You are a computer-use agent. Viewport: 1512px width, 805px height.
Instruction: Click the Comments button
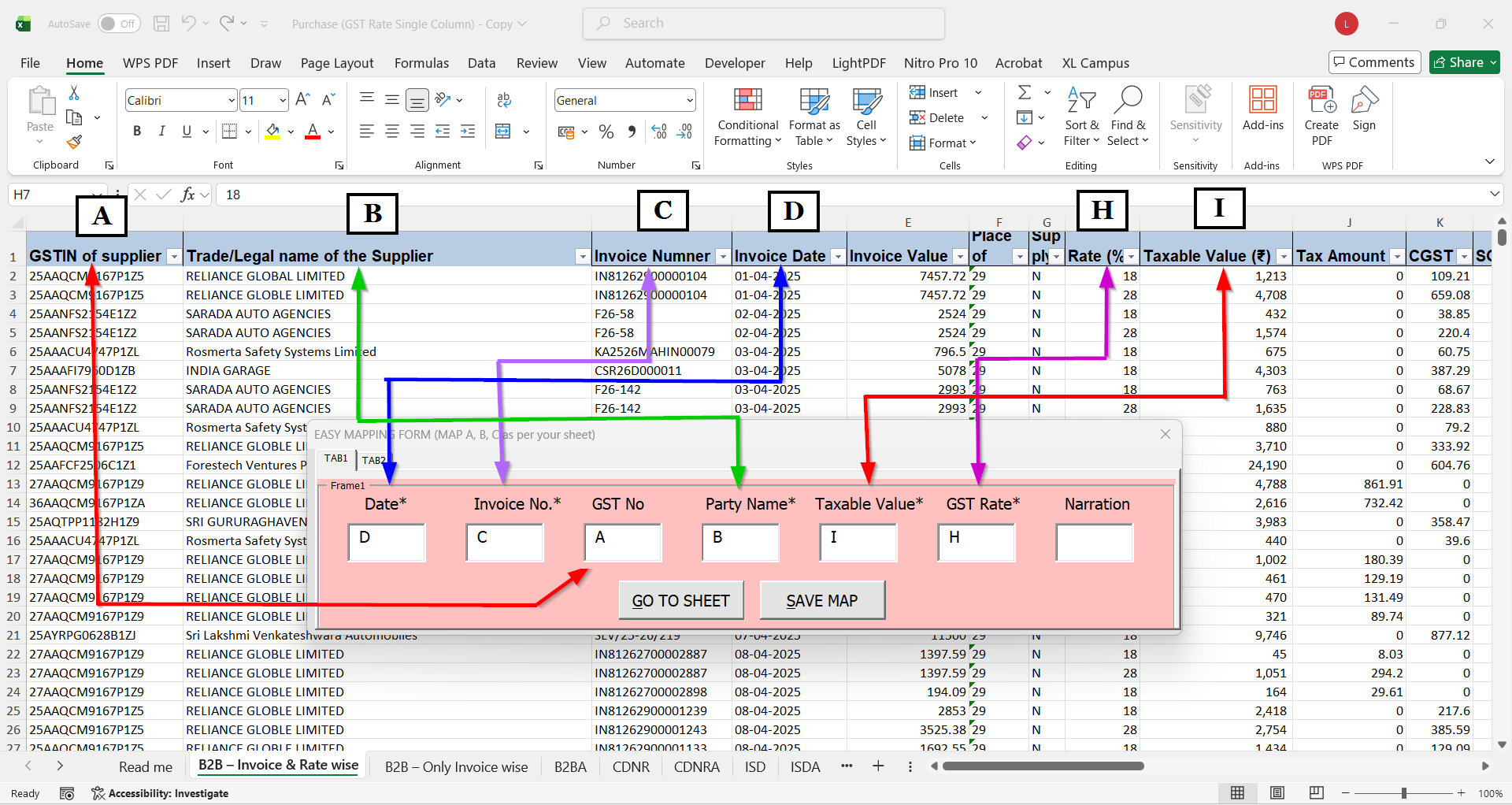[x=1374, y=62]
